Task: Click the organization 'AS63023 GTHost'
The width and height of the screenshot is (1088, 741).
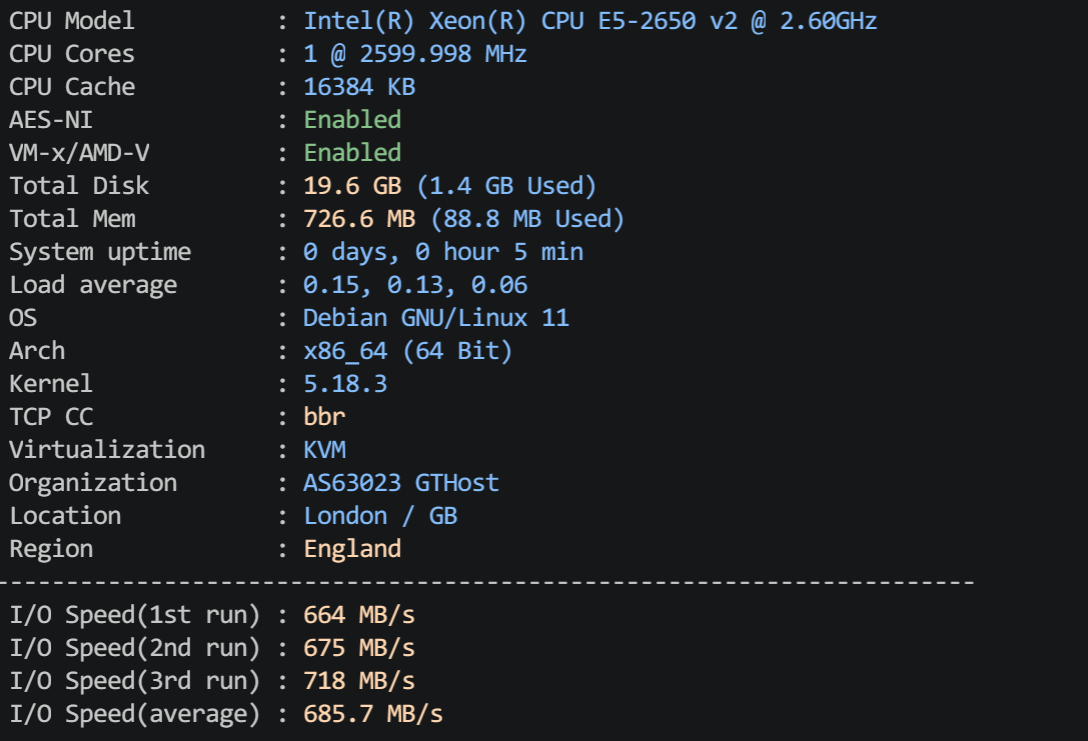Action: click(x=401, y=483)
